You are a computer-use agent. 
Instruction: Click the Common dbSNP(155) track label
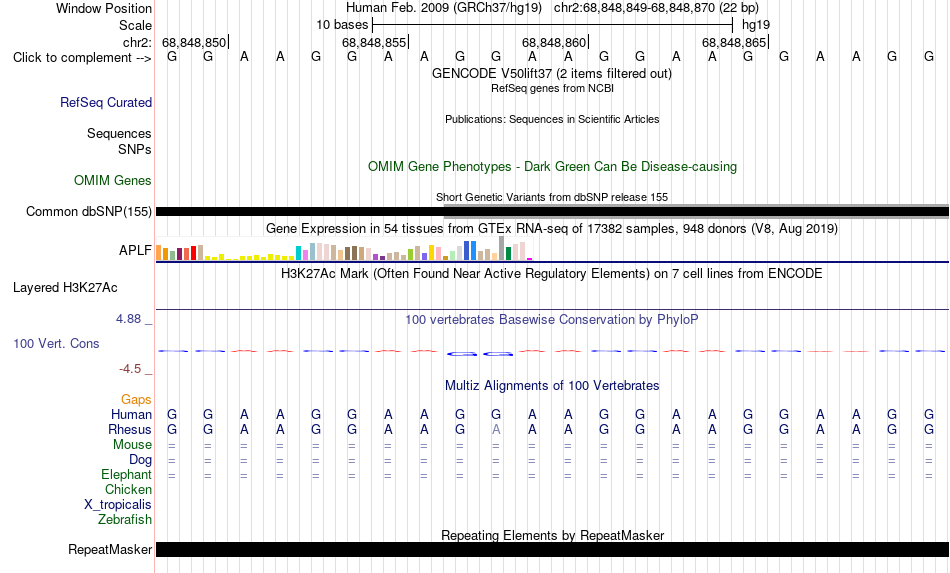coord(88,211)
